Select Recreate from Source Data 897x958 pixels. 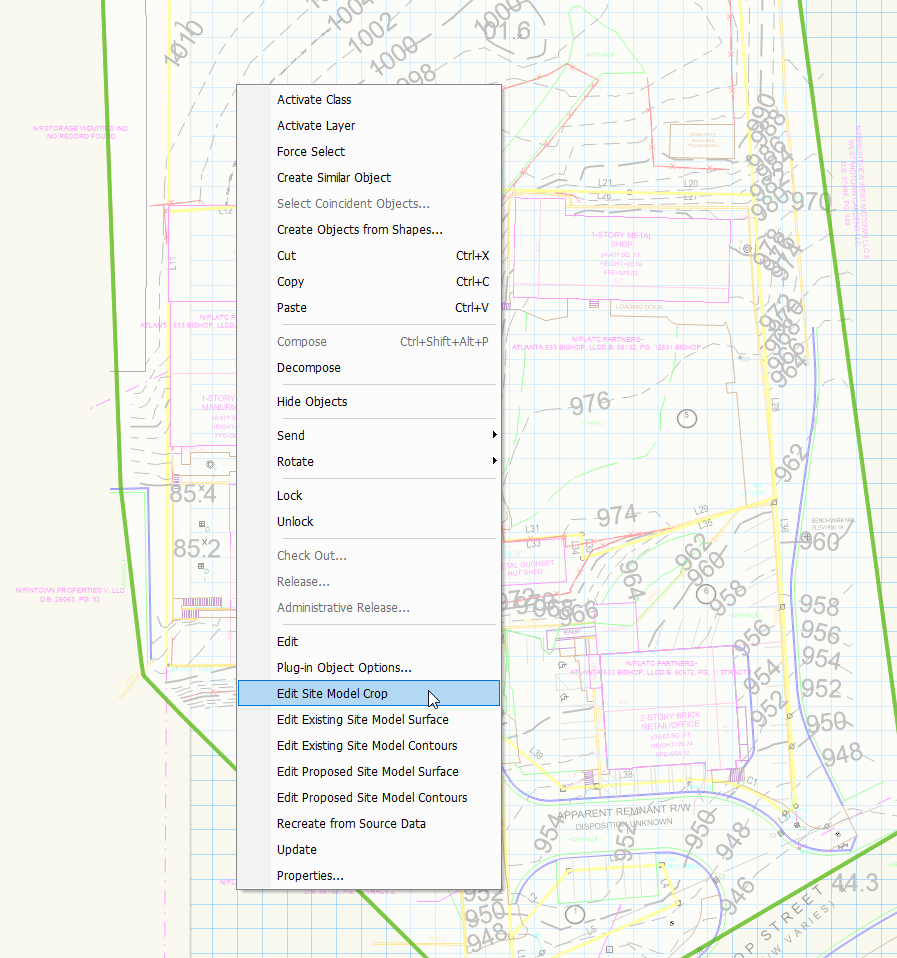(x=351, y=824)
